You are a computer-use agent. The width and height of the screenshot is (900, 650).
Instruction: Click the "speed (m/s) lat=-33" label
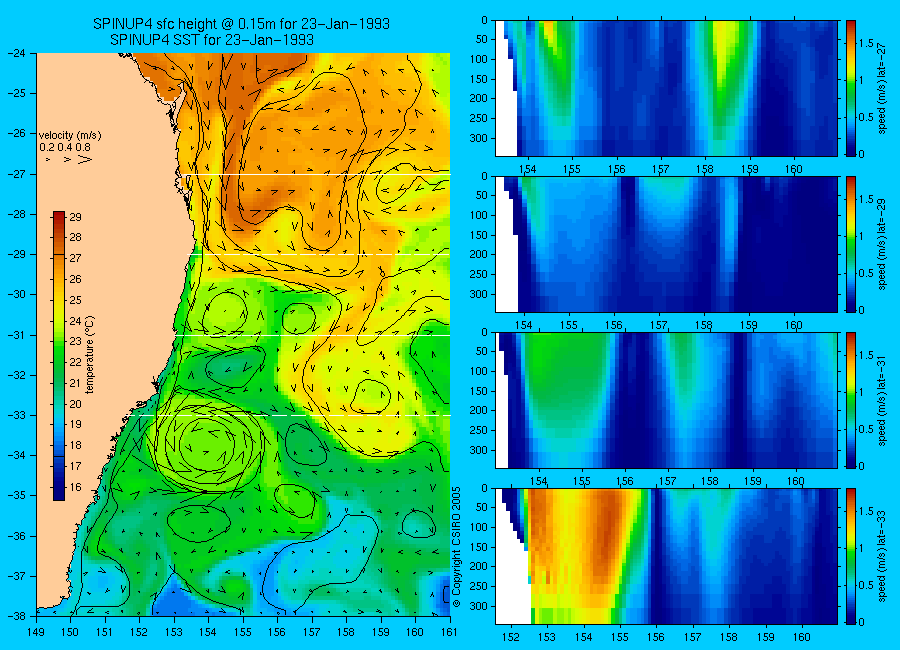pyautogui.click(x=882, y=556)
